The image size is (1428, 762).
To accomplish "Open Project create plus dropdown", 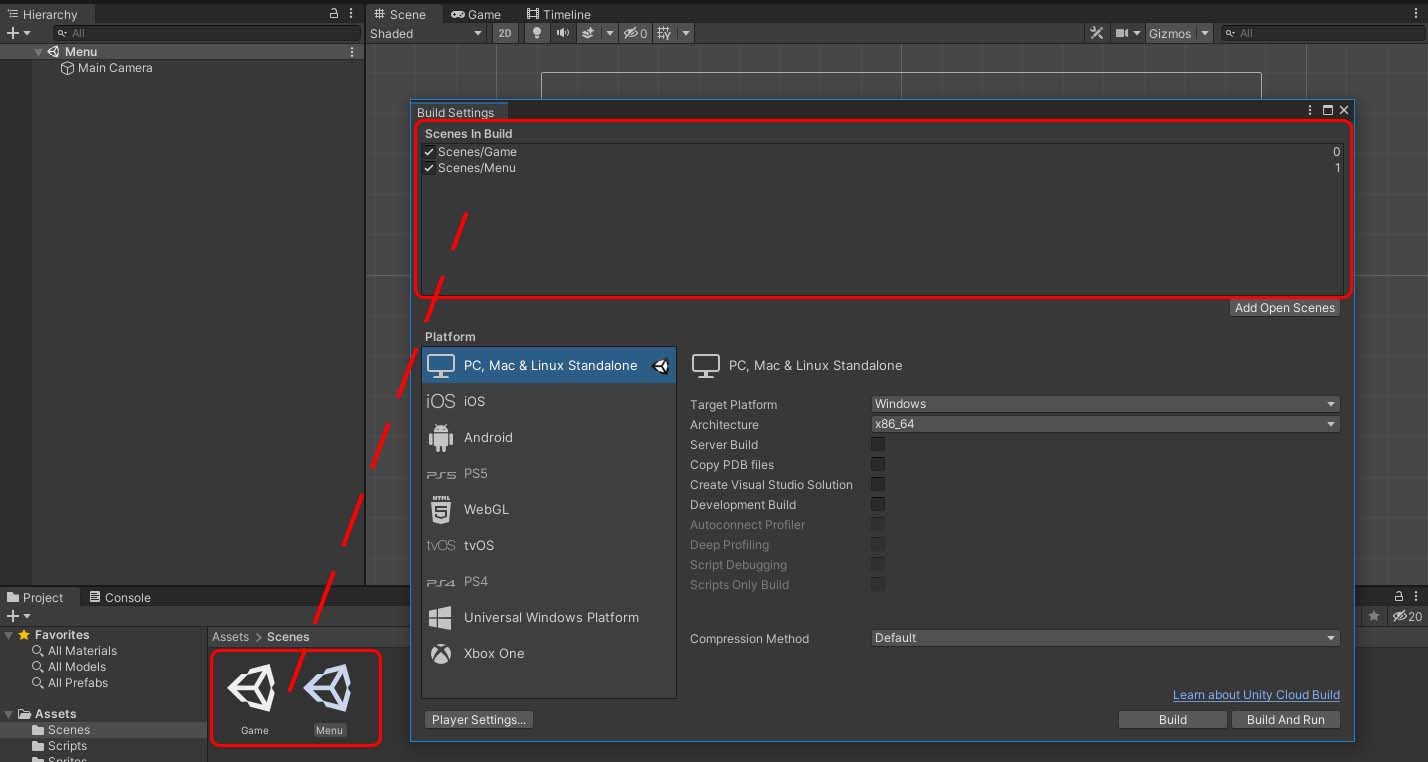I will click(18, 616).
